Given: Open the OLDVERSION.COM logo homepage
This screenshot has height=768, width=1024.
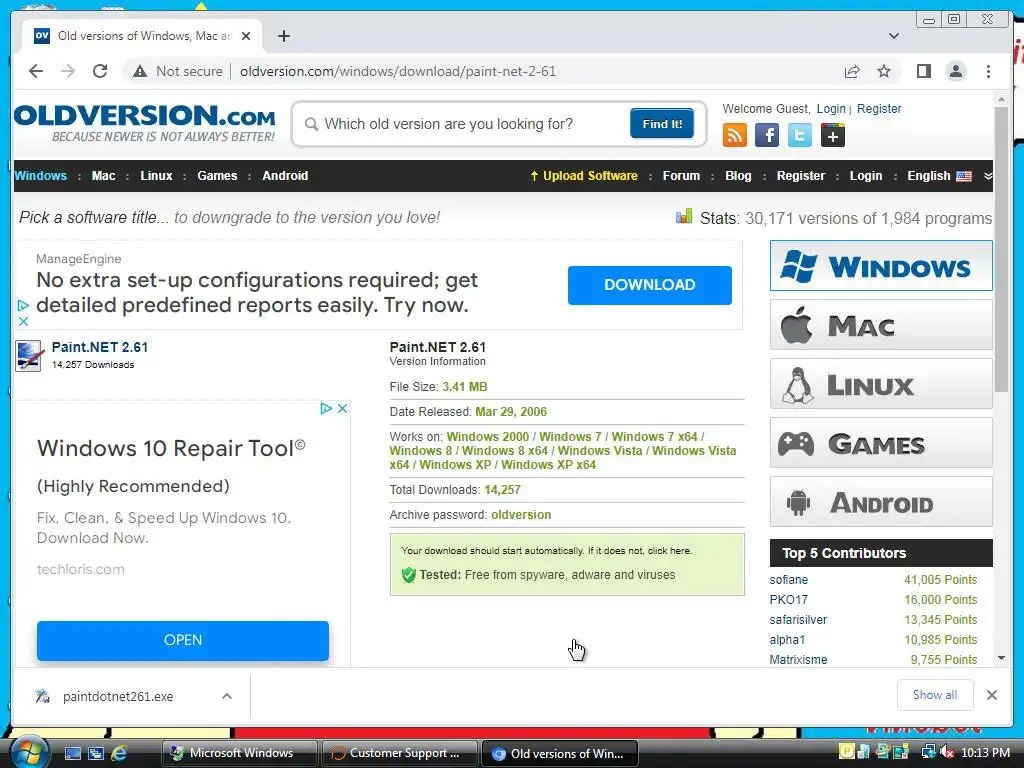Looking at the screenshot, I should (144, 123).
